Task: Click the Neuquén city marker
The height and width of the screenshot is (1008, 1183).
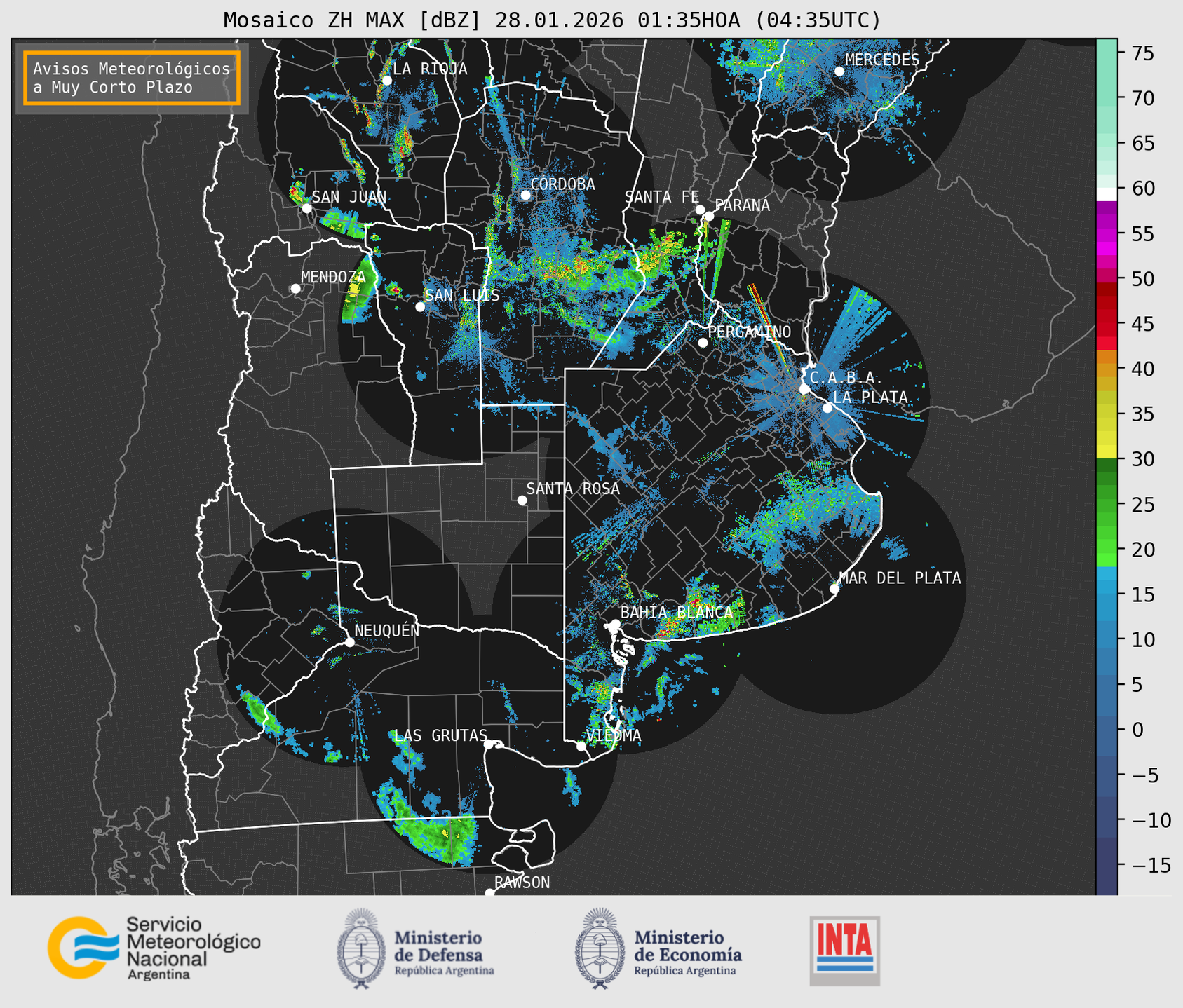Action: point(349,641)
